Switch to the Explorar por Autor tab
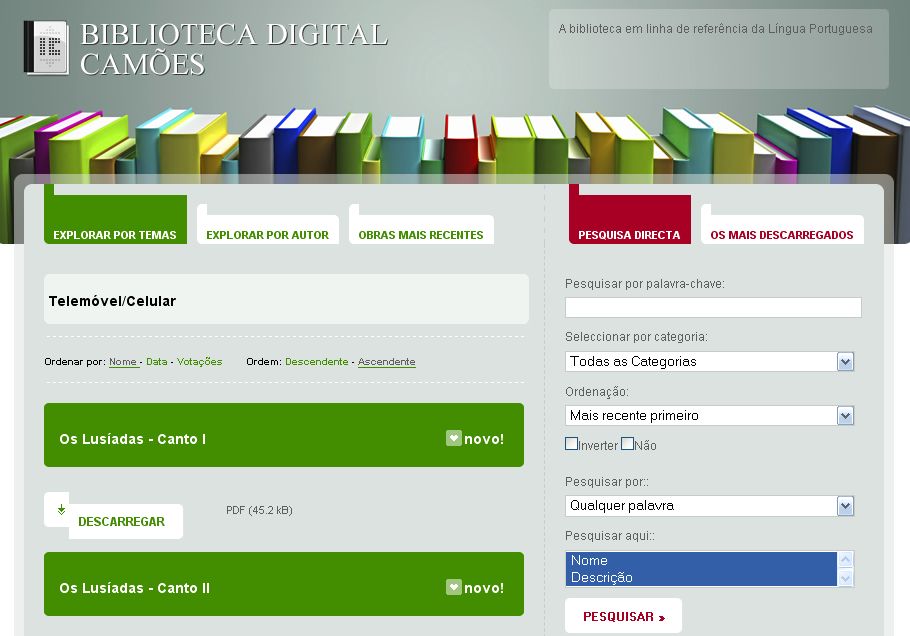This screenshot has width=910, height=636. [267, 235]
